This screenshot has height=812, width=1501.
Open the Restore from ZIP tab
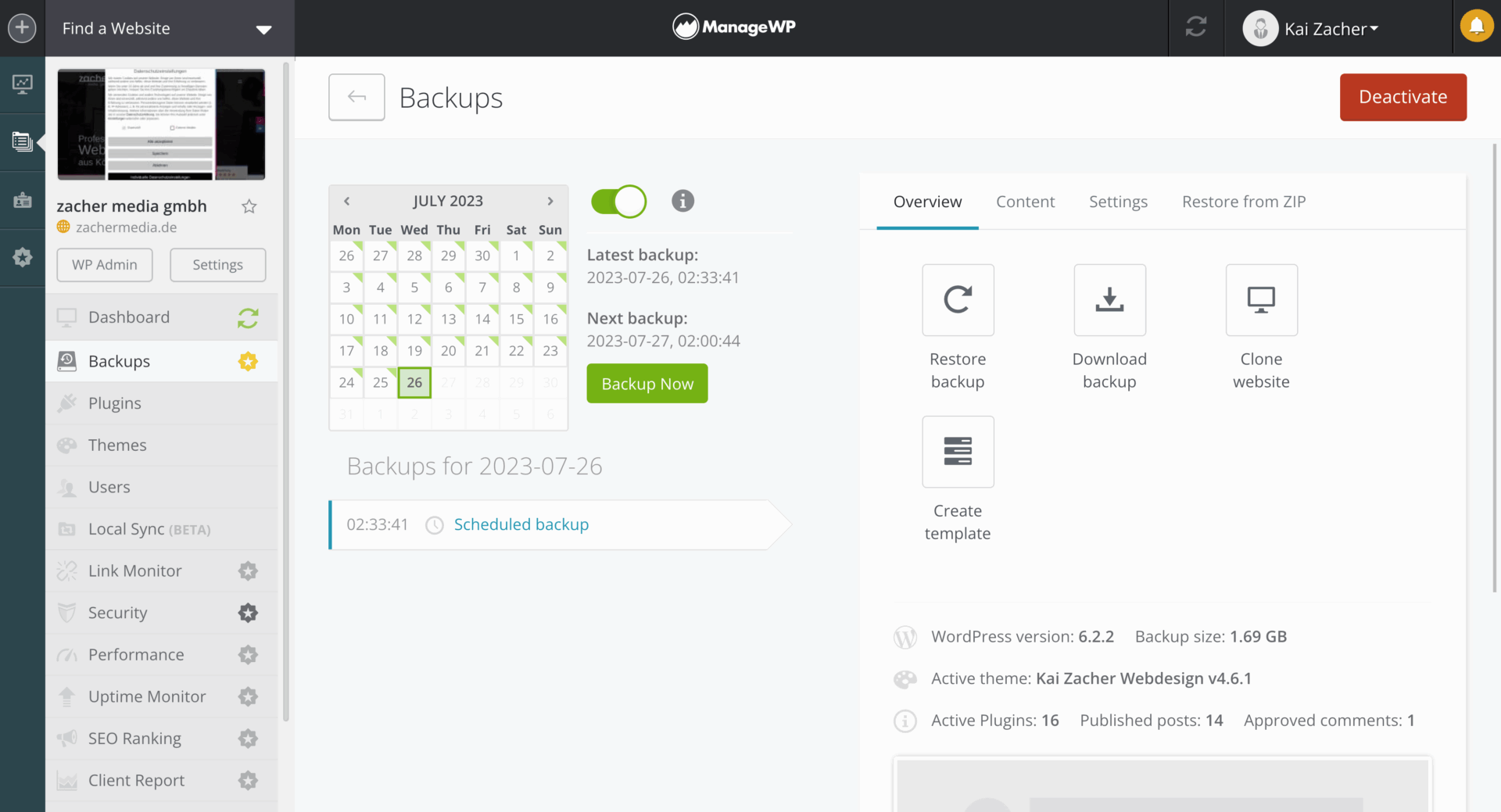(x=1244, y=202)
